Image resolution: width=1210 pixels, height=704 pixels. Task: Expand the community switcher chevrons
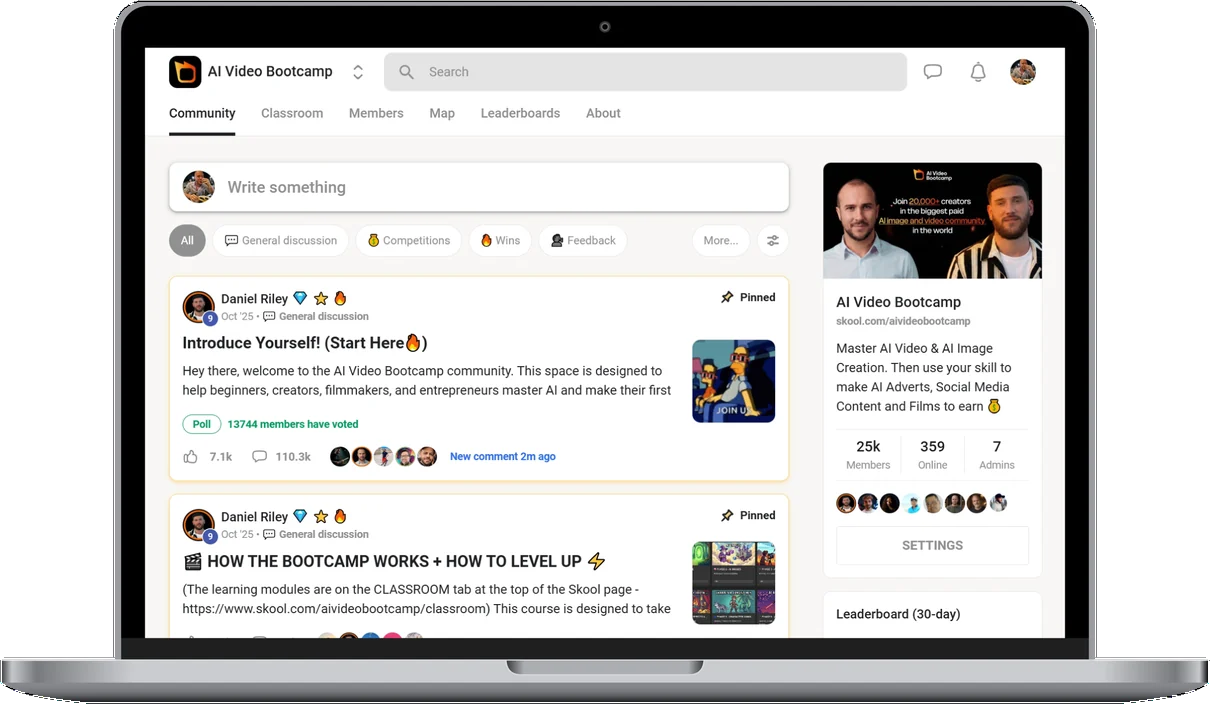pyautogui.click(x=358, y=72)
